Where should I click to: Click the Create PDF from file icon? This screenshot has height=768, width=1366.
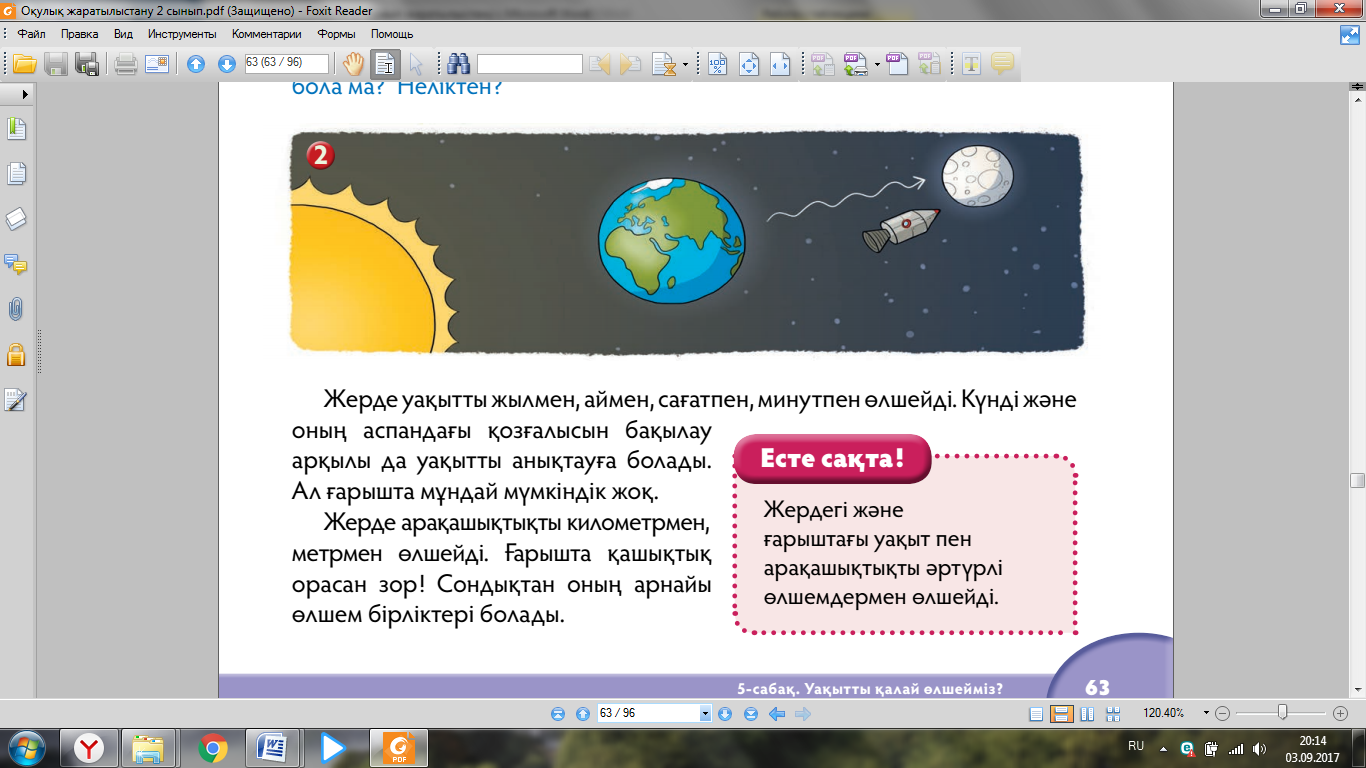[823, 64]
